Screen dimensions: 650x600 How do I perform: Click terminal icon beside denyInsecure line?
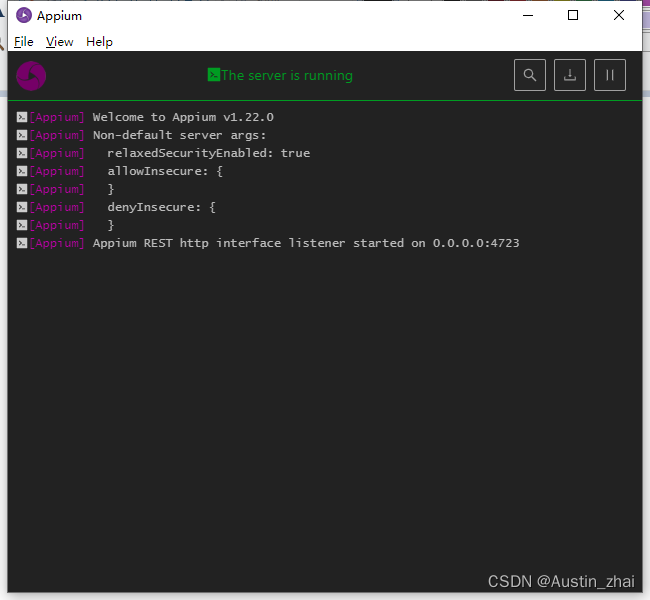(x=22, y=207)
